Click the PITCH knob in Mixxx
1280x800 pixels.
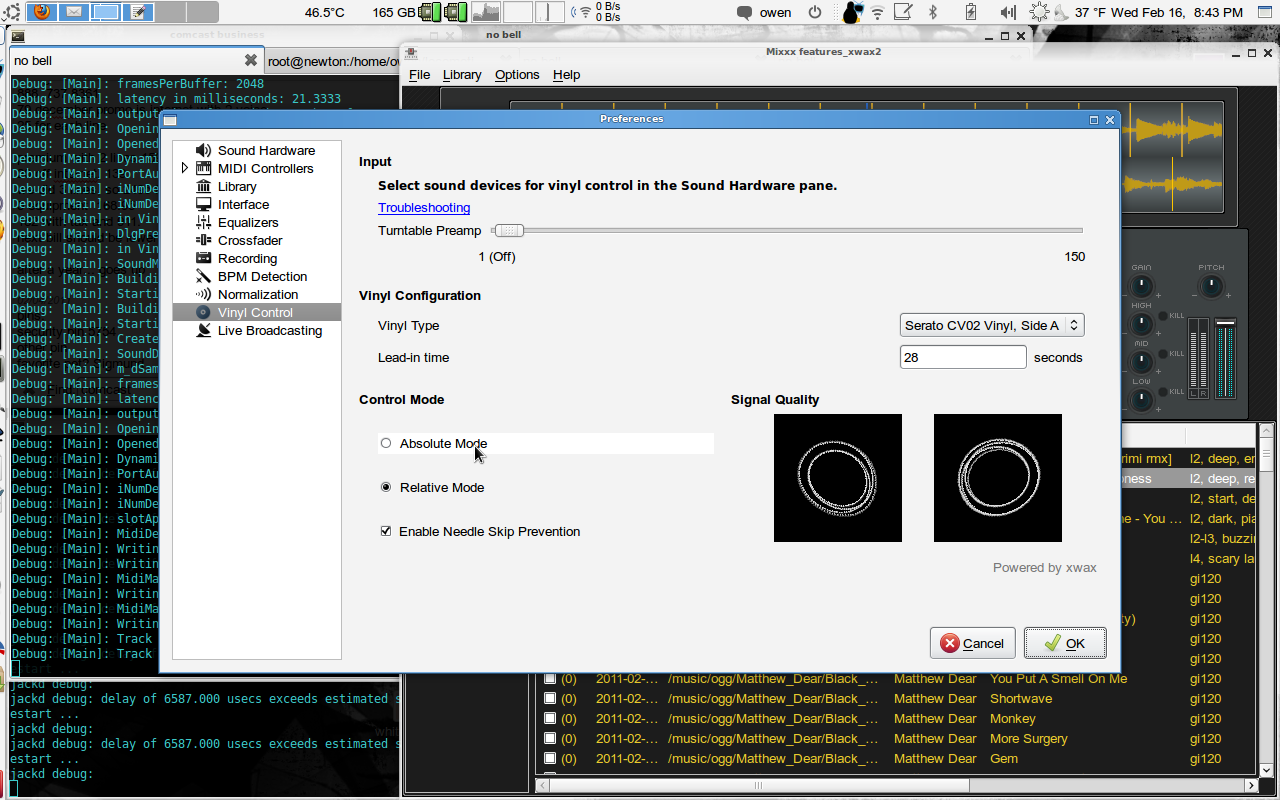(1211, 288)
